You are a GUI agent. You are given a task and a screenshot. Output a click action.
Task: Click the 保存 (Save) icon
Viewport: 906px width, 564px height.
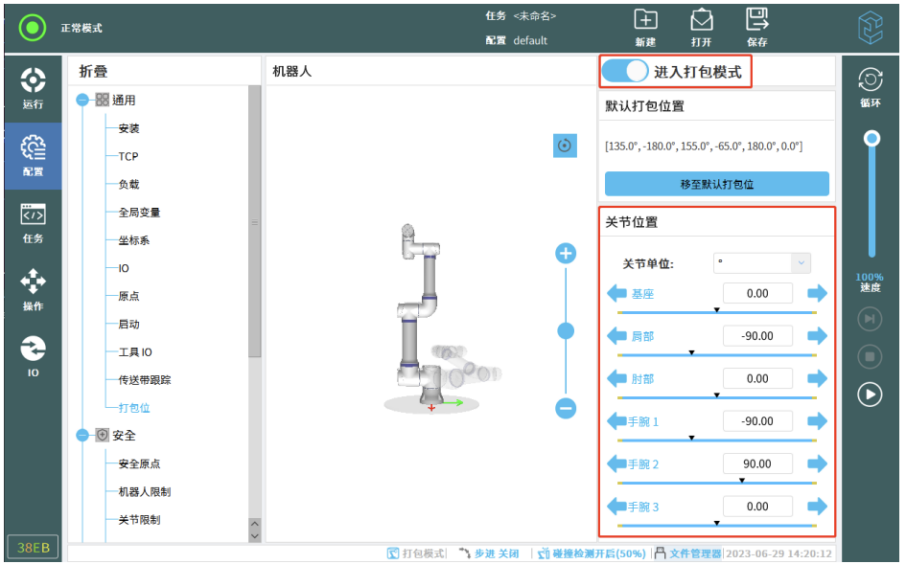[x=757, y=21]
